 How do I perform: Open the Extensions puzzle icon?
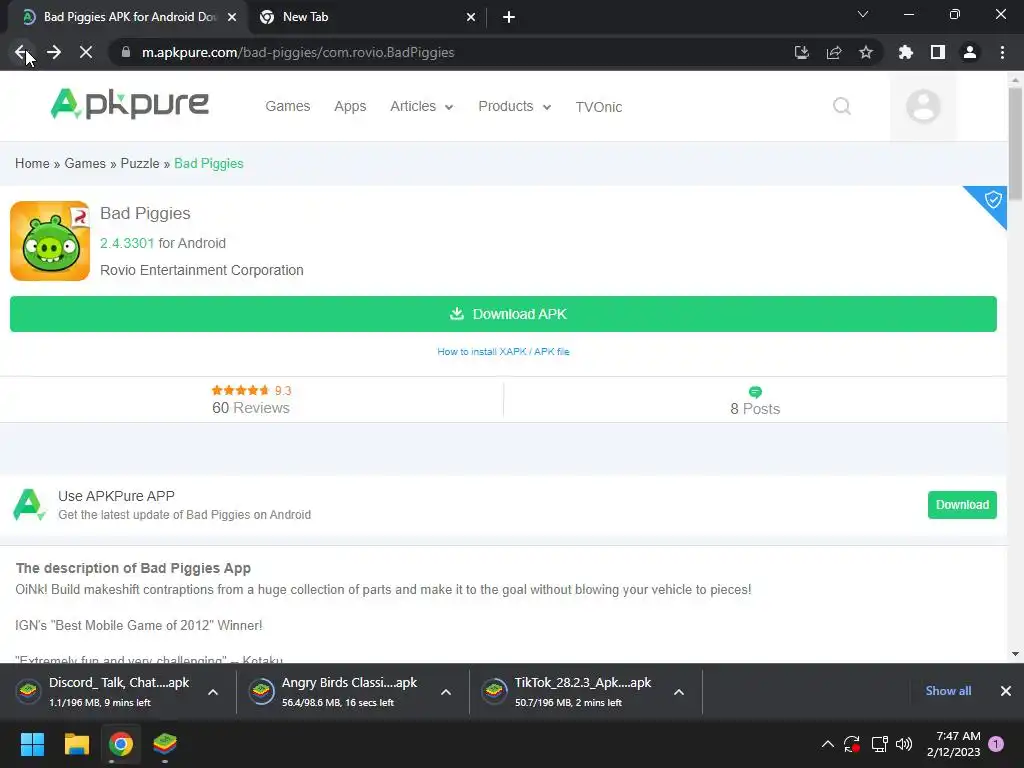(x=906, y=52)
